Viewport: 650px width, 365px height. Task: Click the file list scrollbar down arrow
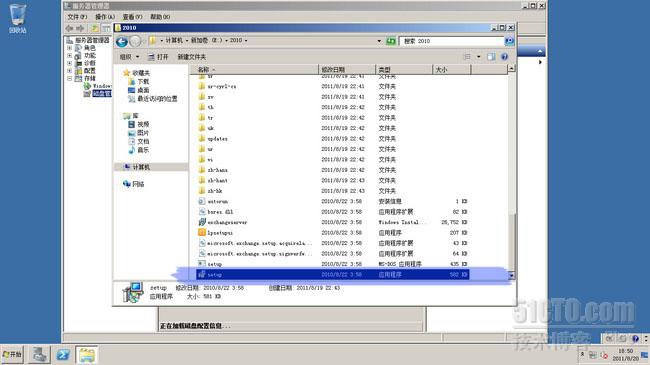(x=512, y=275)
